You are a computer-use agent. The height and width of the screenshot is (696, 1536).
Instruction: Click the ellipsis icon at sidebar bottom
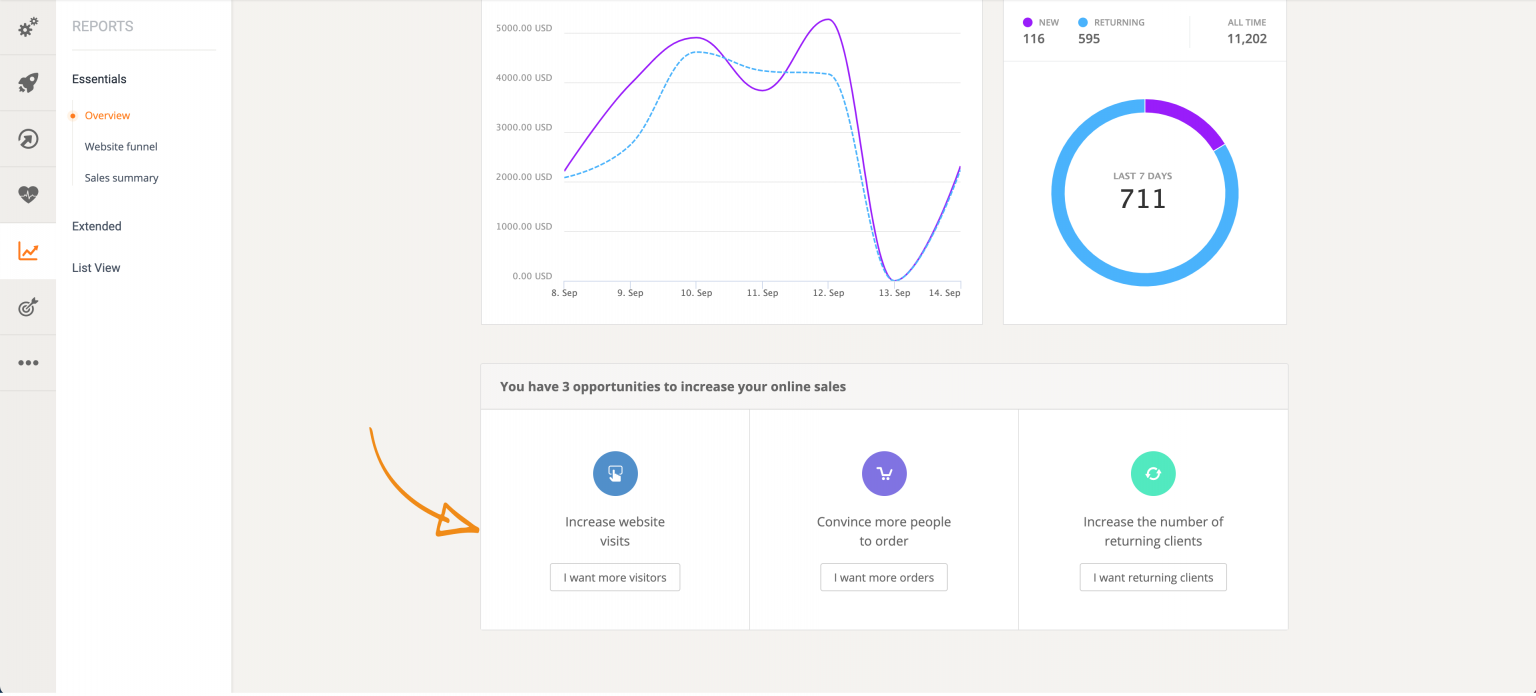coord(27,362)
